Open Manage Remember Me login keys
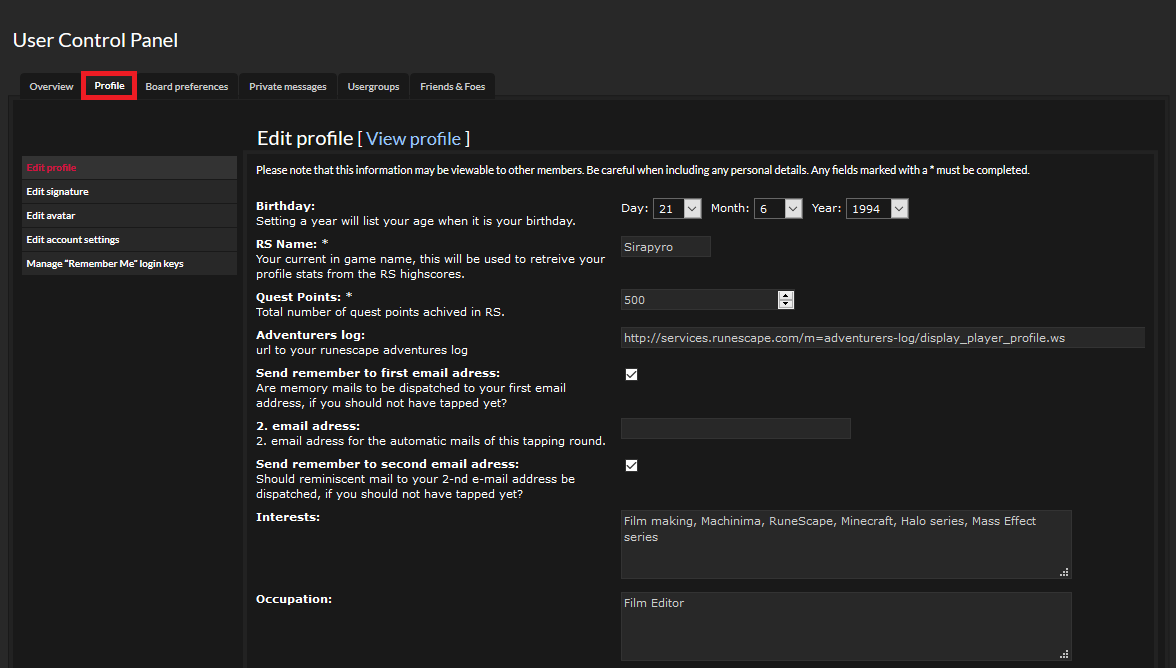 [x=129, y=263]
